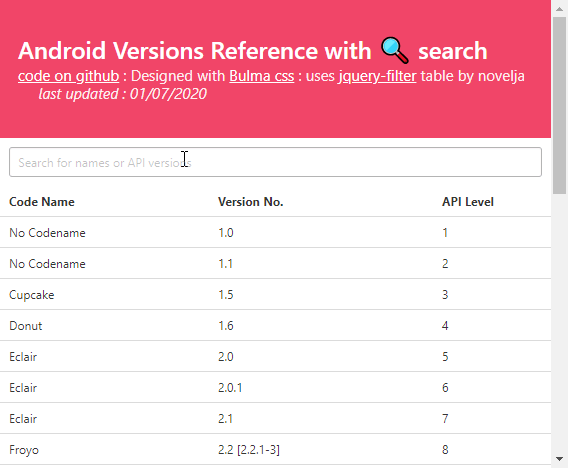
Task: Click the last updated date text
Action: point(122,94)
